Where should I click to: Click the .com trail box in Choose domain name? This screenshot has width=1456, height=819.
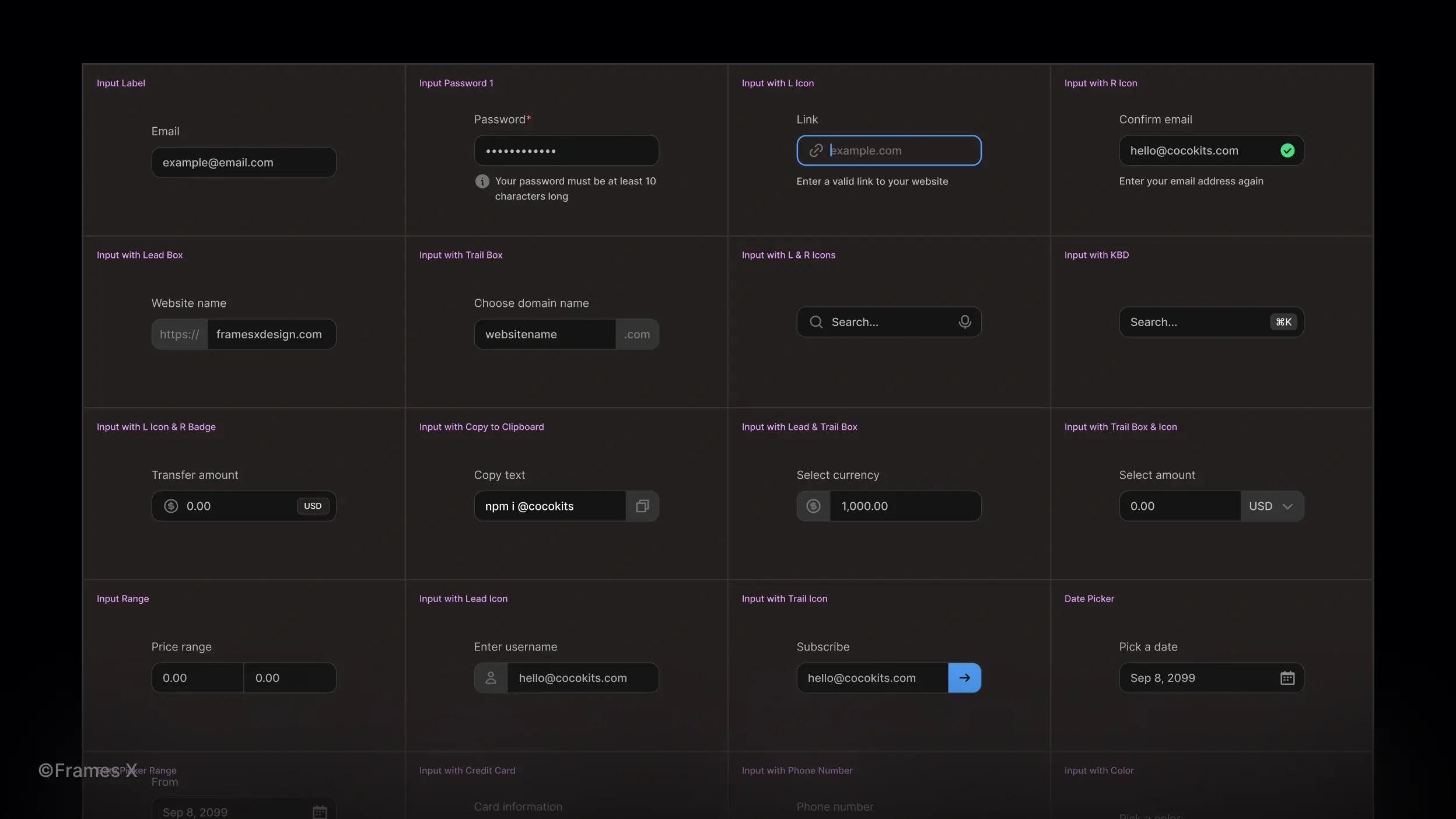click(637, 334)
